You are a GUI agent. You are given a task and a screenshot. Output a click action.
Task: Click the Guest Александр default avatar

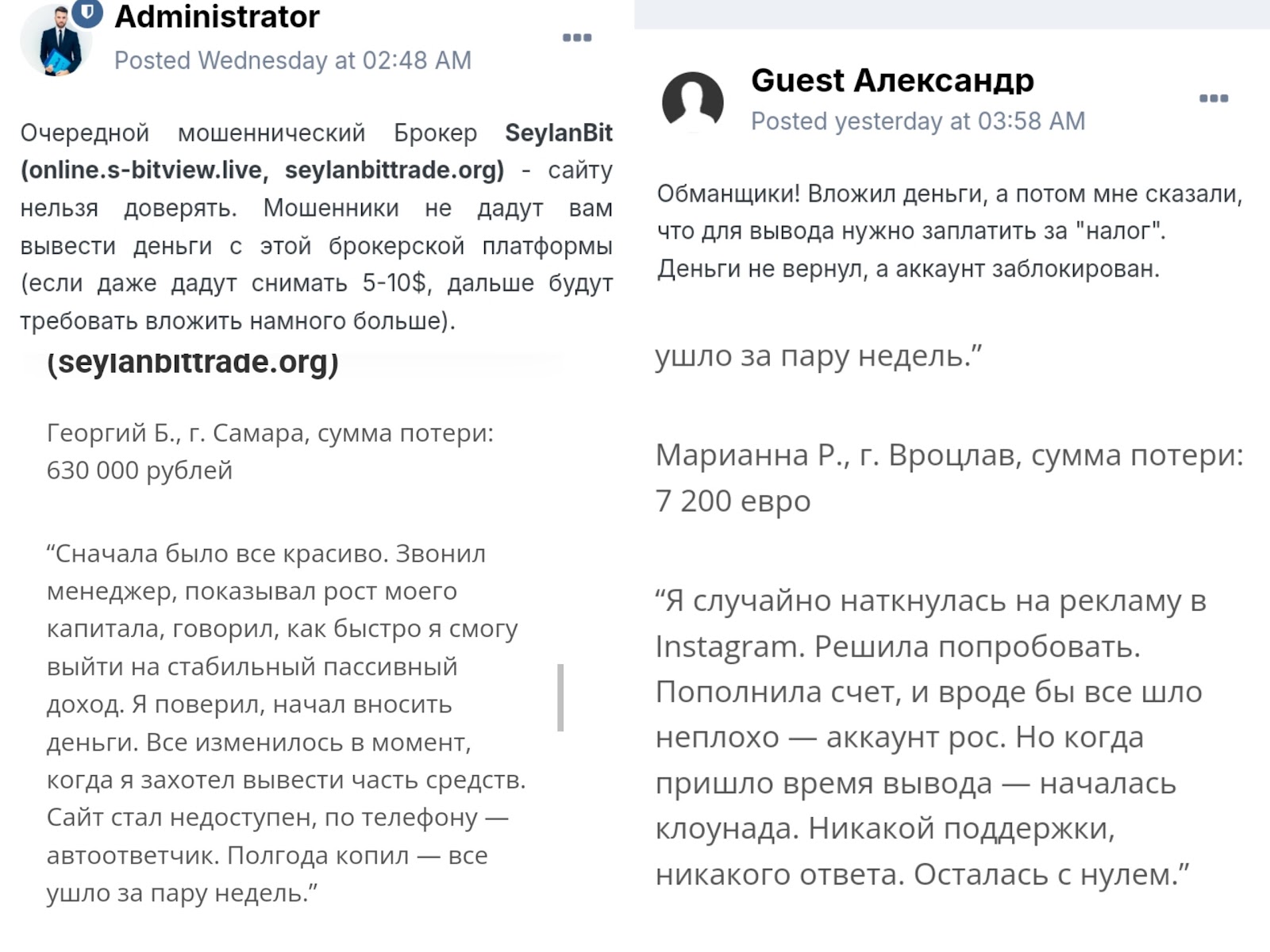click(x=693, y=102)
